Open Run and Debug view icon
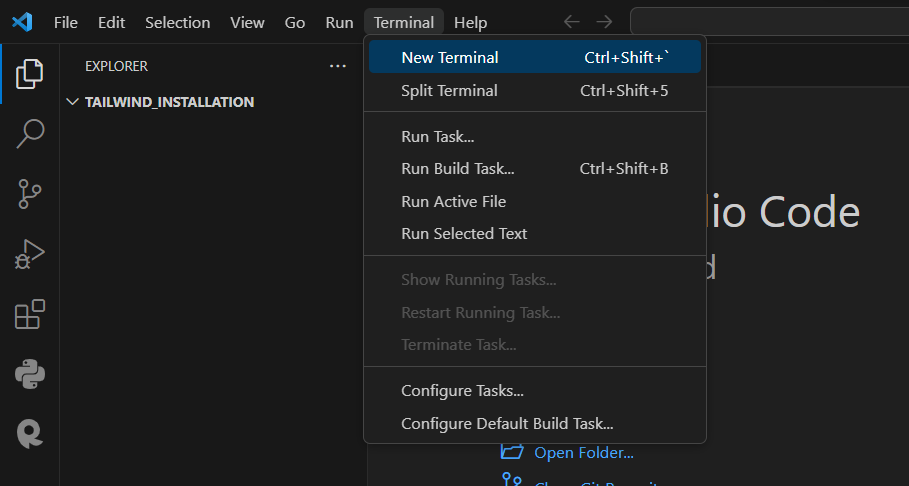Screen dimensions: 909x486 [x=30, y=254]
